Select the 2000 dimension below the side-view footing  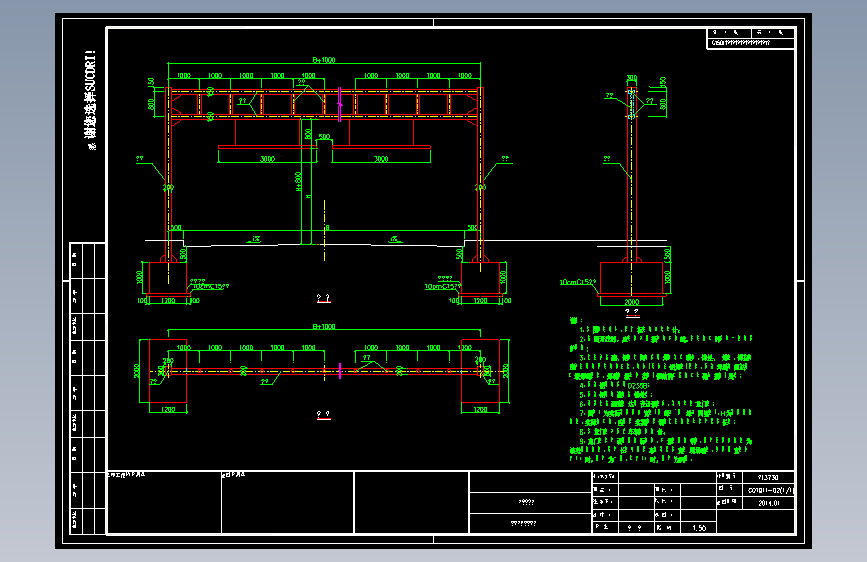tap(631, 302)
